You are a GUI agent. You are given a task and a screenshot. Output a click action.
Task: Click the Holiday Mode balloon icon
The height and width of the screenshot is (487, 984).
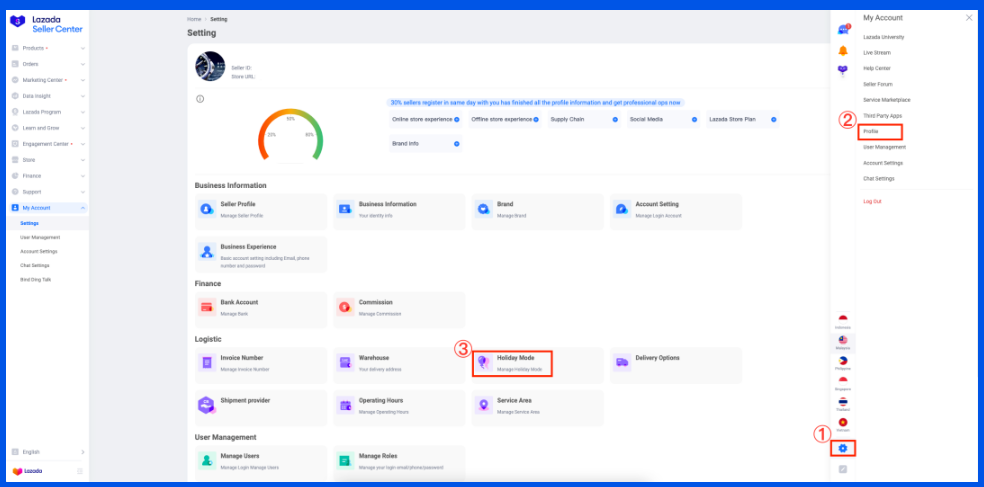483,362
